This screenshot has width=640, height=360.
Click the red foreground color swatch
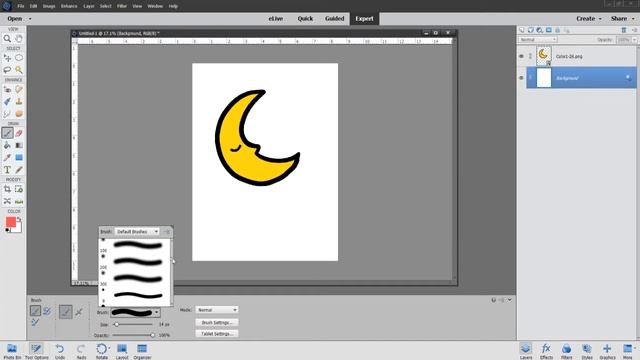tap(11, 222)
